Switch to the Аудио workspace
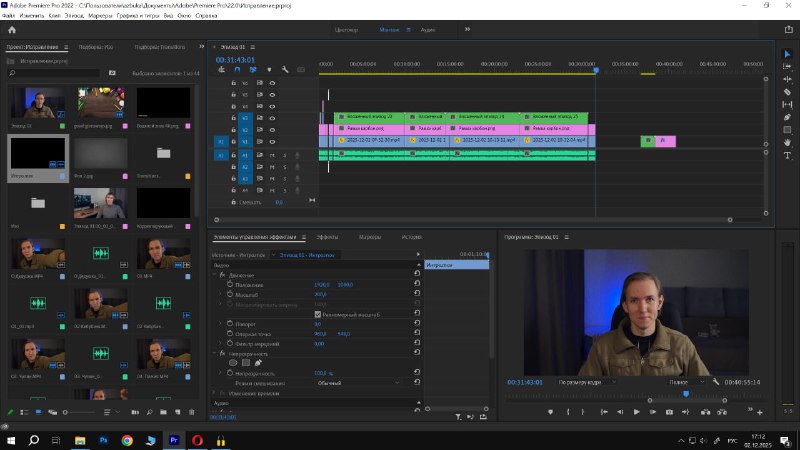The height and width of the screenshot is (450, 800). (427, 30)
